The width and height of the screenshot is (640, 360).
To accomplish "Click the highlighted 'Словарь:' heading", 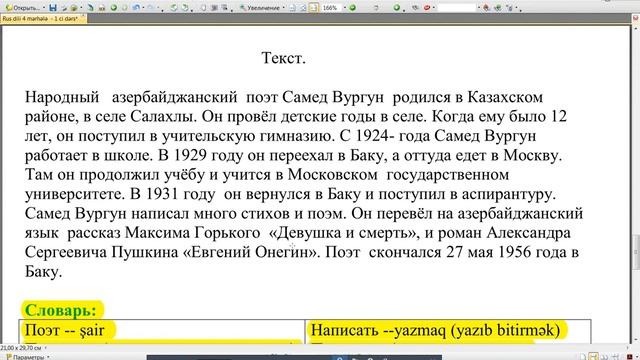I will [61, 310].
